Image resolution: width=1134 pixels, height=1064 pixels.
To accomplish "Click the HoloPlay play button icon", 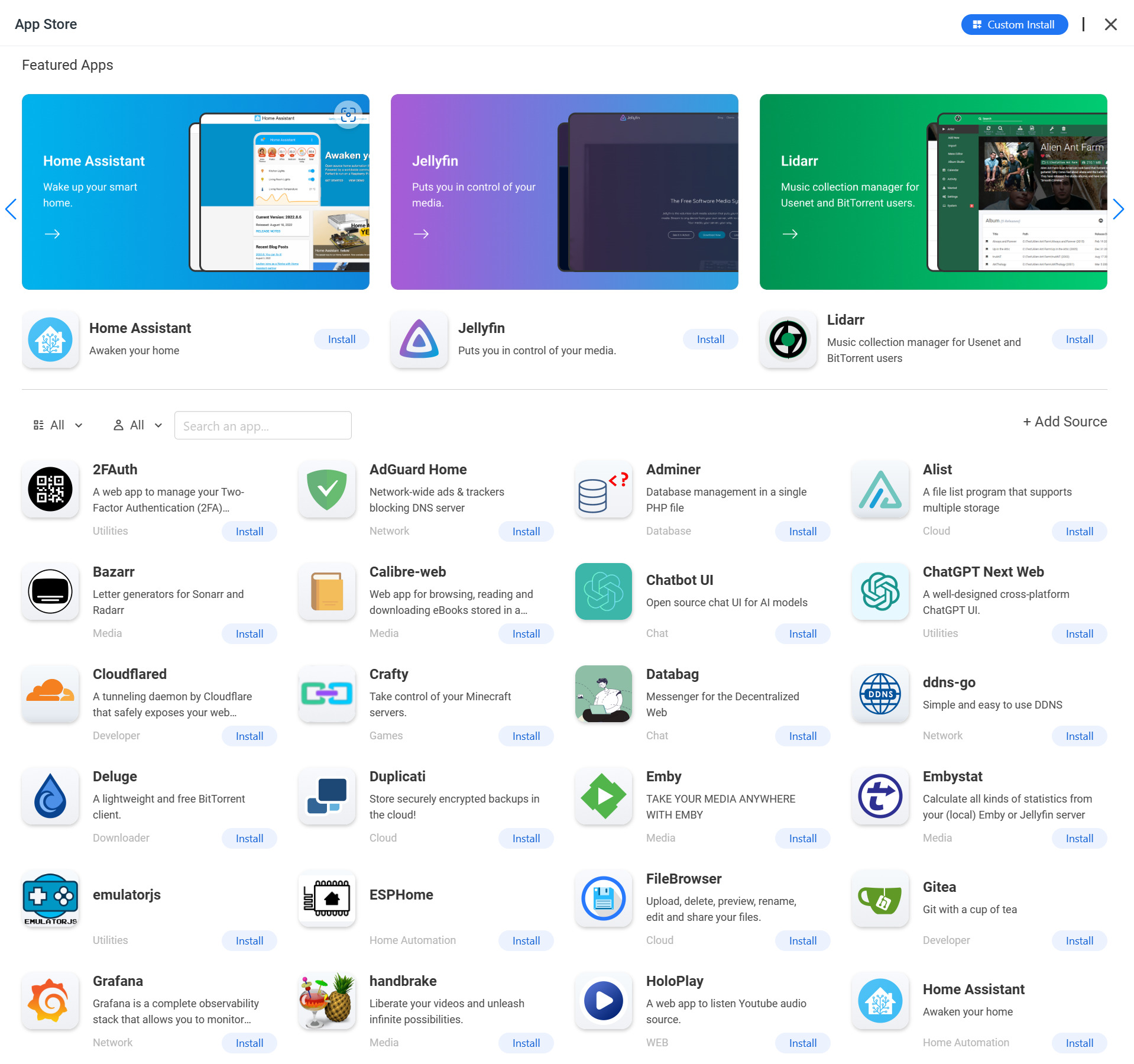I will click(604, 1001).
